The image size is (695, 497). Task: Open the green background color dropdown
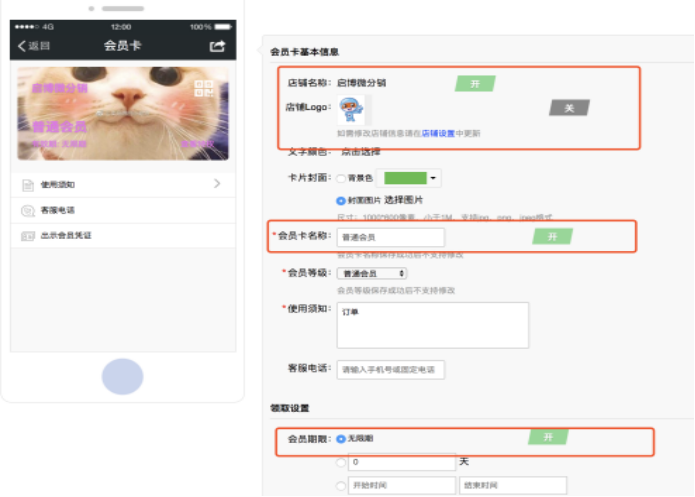click(434, 178)
